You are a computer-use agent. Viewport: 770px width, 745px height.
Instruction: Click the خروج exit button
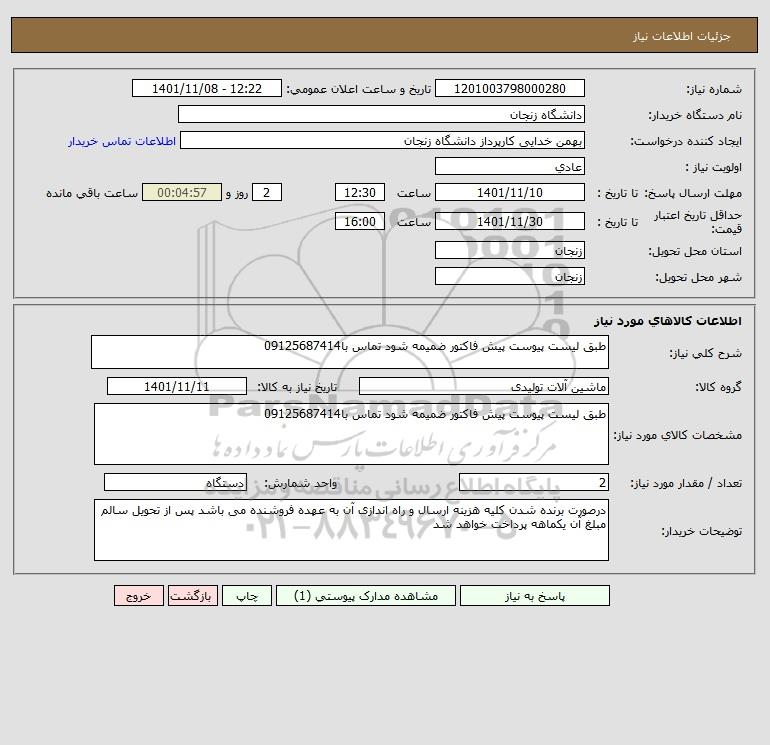pyautogui.click(x=138, y=596)
